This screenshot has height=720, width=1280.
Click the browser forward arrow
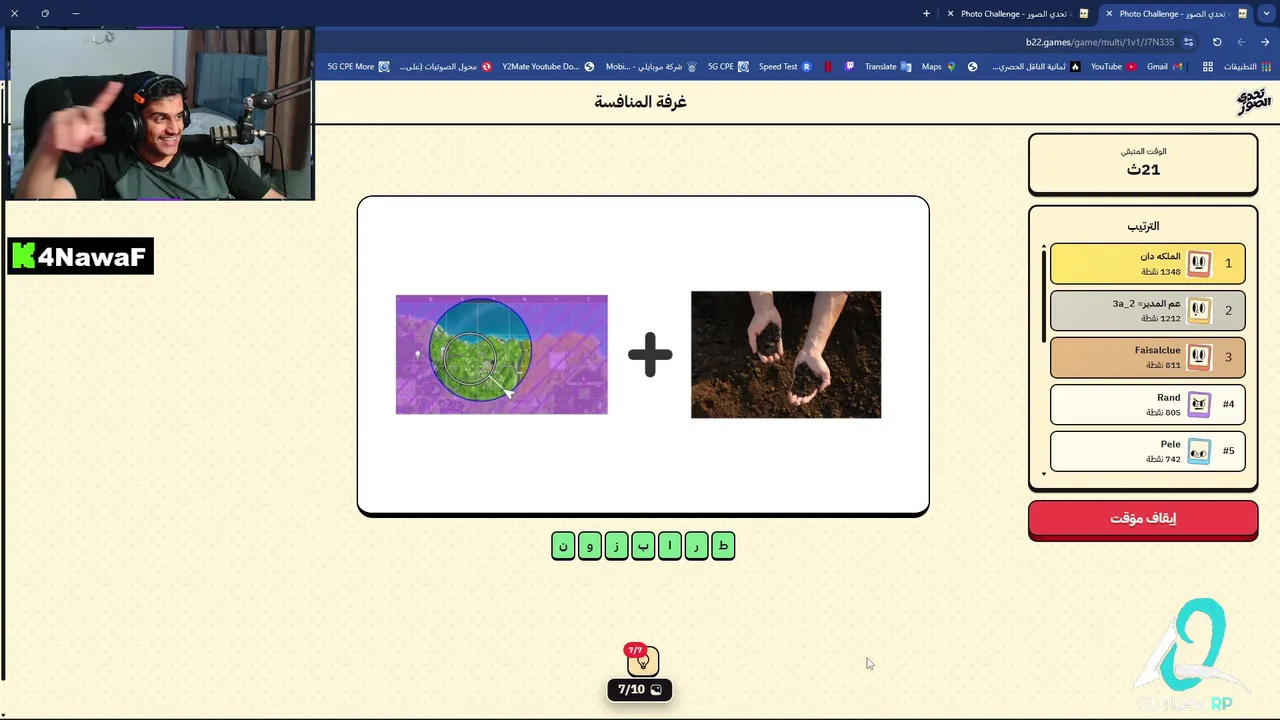pyautogui.click(x=1265, y=42)
